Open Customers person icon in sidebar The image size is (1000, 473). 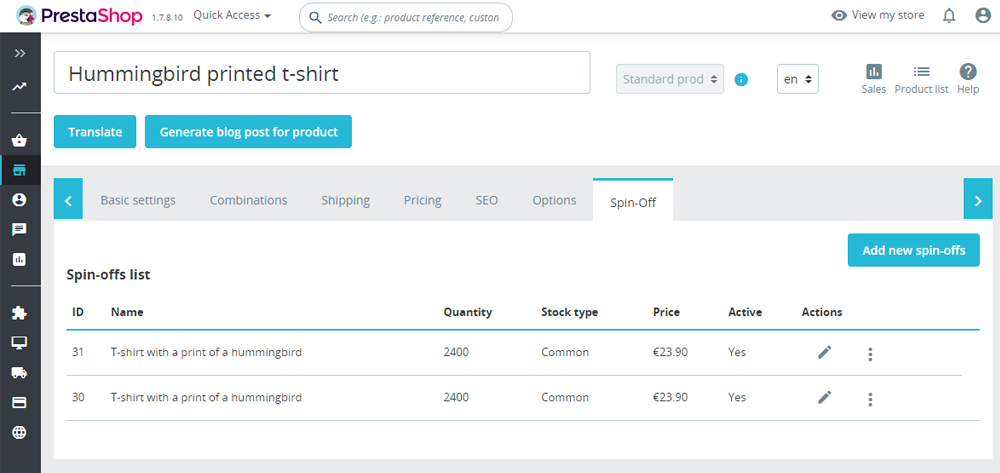(20, 200)
